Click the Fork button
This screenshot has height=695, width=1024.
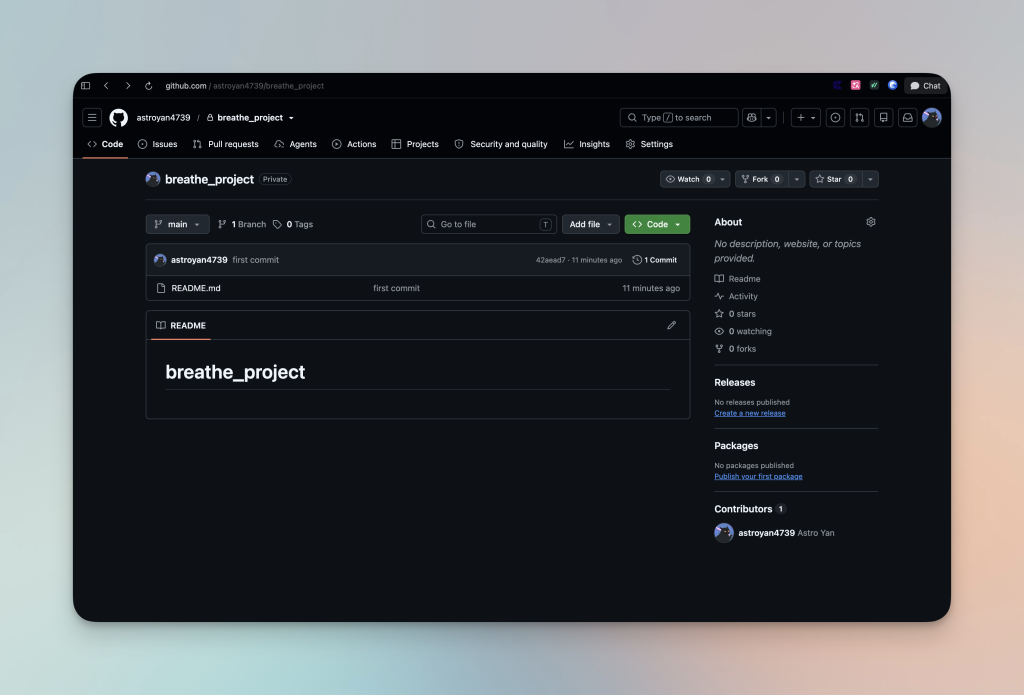pyautogui.click(x=761, y=179)
